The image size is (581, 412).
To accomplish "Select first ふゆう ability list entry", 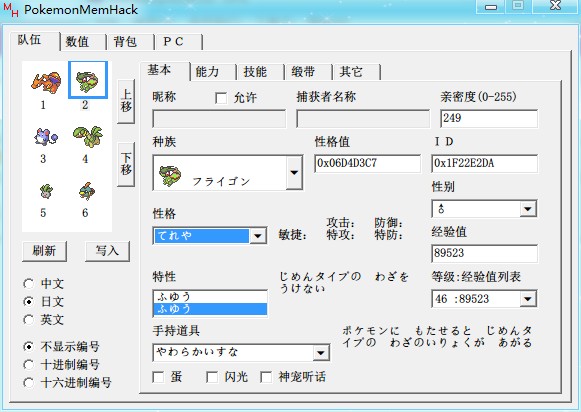I will (x=210, y=297).
